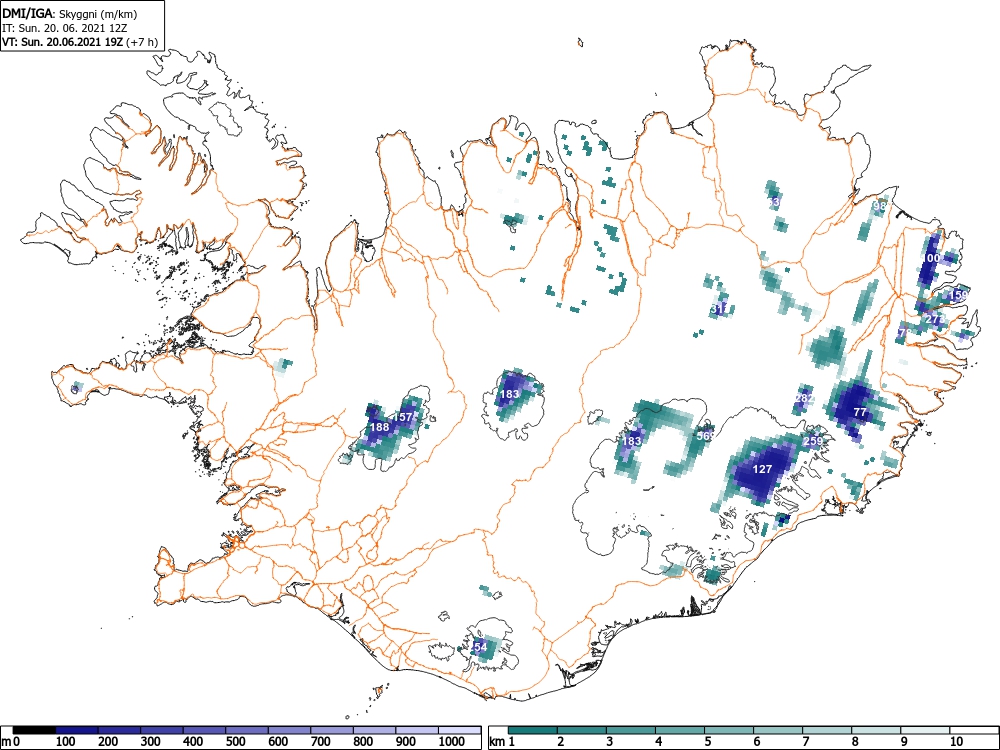Select the 6–7 km legend color segment
This screenshot has width=1000, height=750.
click(778, 730)
